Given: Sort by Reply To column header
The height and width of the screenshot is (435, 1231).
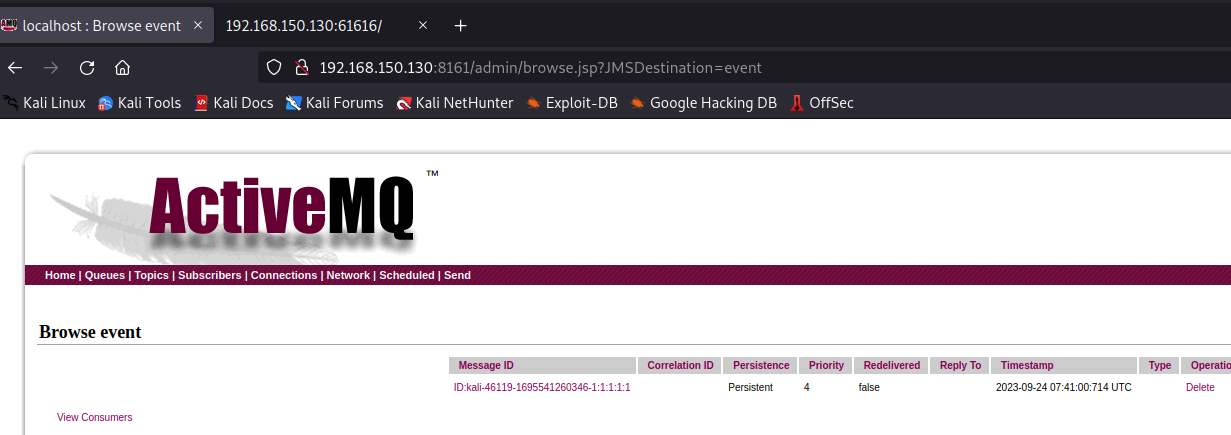Looking at the screenshot, I should coord(960,365).
